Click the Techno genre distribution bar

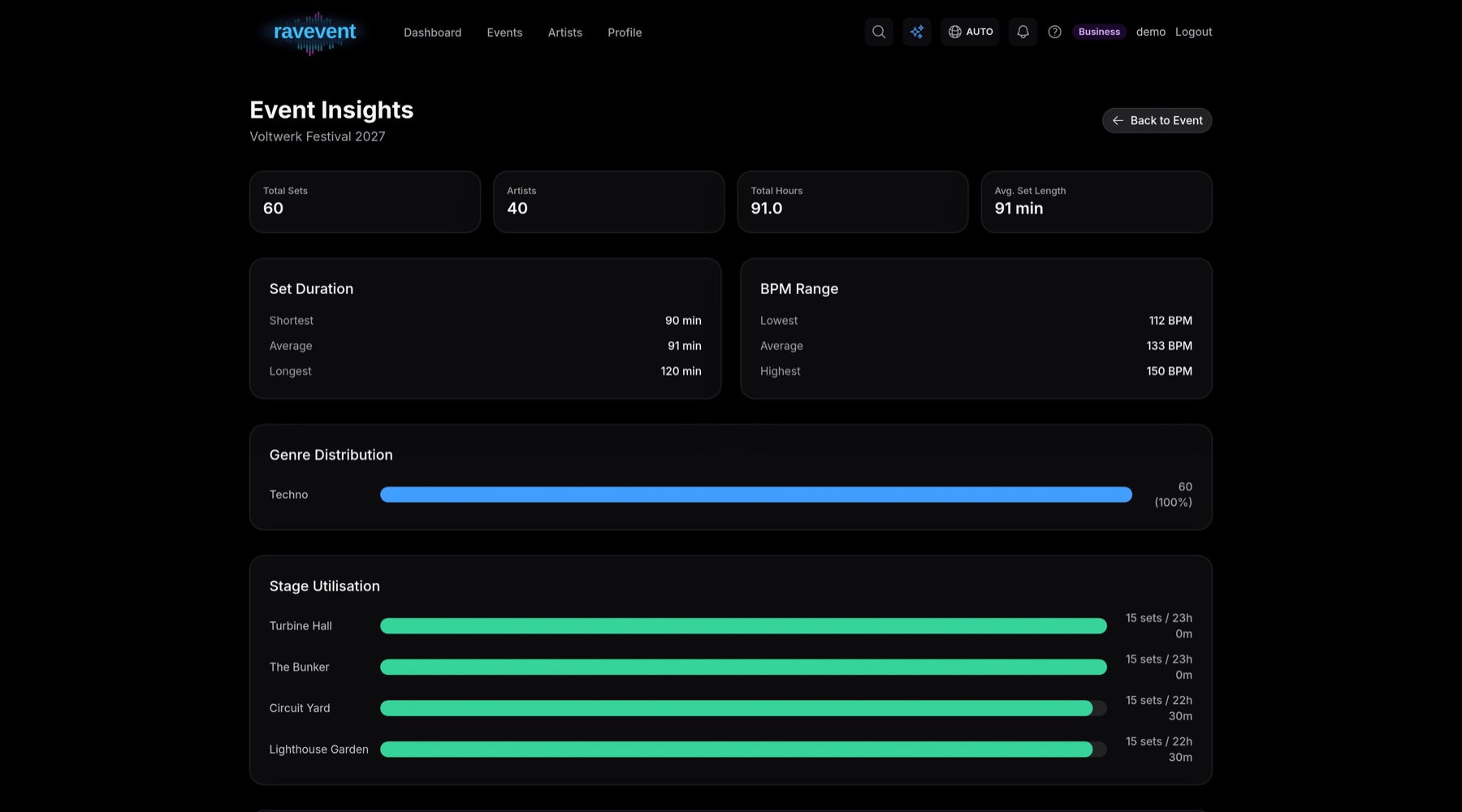click(x=756, y=495)
